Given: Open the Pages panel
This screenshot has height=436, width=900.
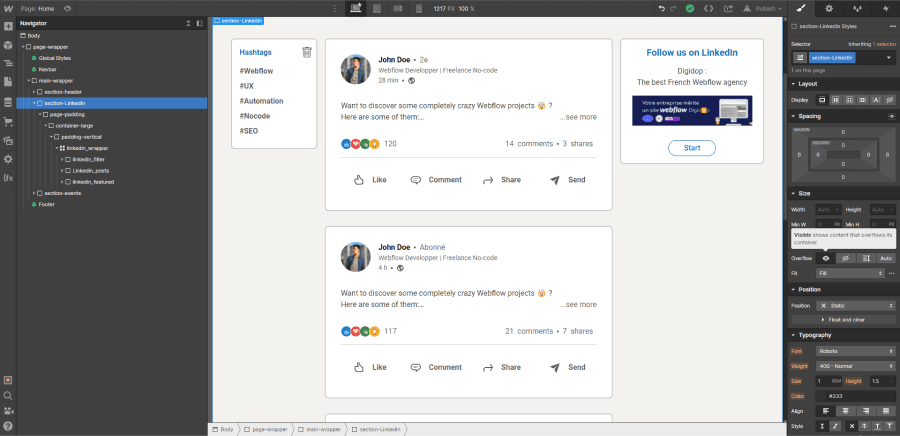Looking at the screenshot, I should [x=8, y=82].
